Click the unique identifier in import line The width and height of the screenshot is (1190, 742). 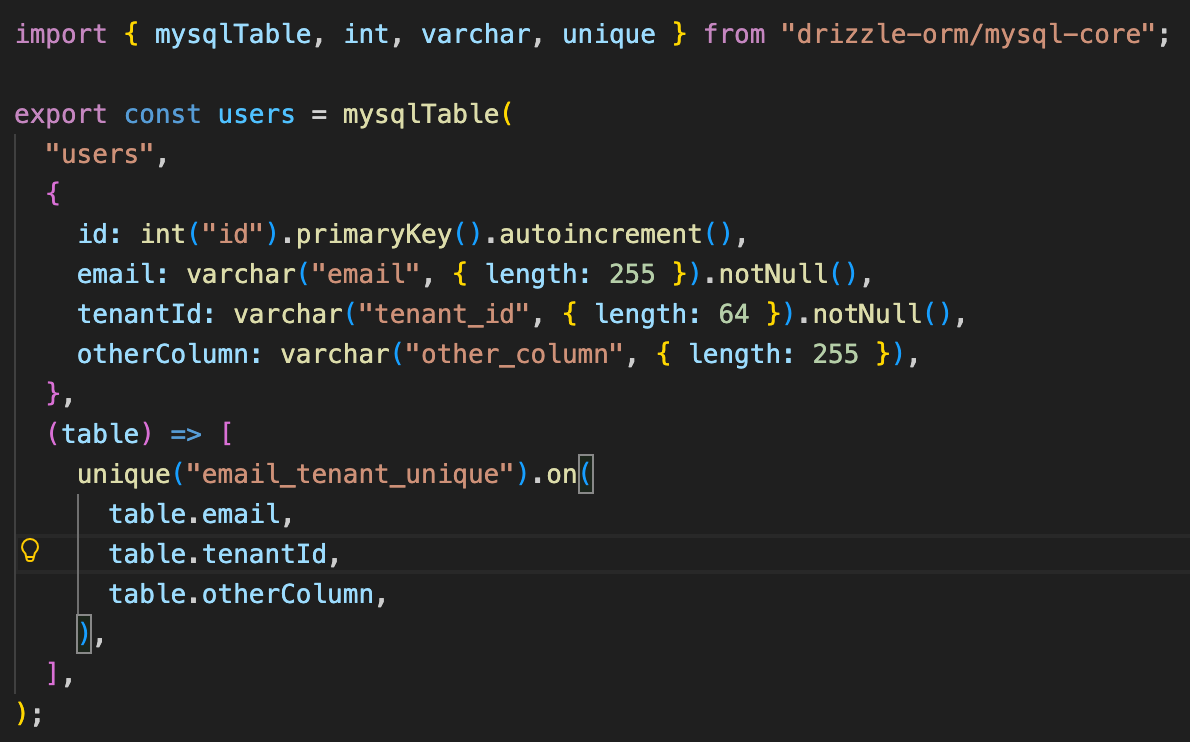609,34
